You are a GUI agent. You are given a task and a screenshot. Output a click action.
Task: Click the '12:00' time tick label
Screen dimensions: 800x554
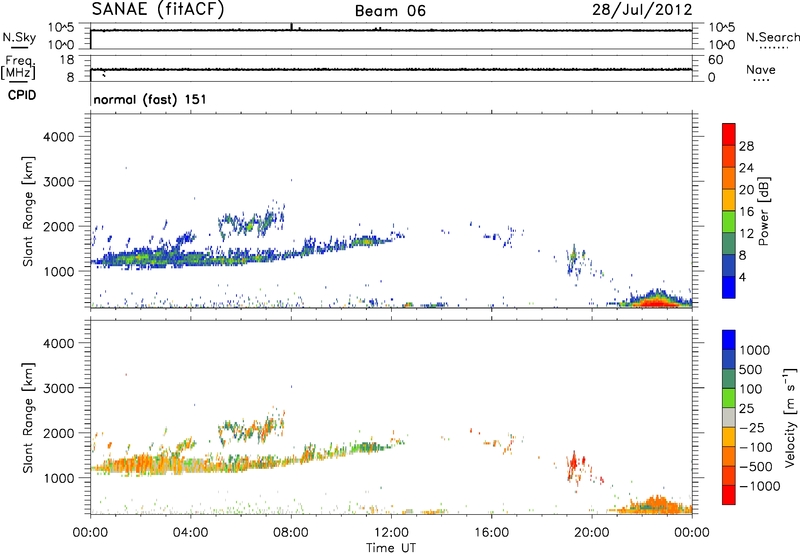pos(391,533)
